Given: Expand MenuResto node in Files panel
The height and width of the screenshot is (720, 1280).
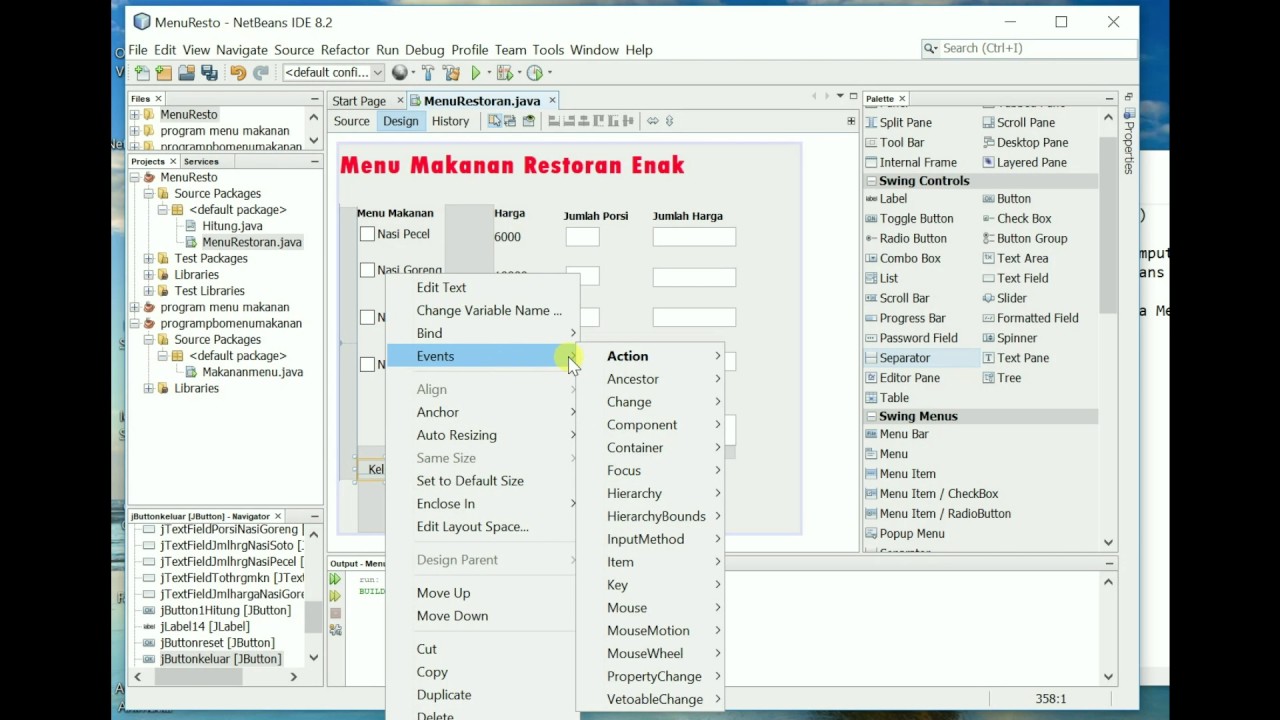Looking at the screenshot, I should 135,115.
